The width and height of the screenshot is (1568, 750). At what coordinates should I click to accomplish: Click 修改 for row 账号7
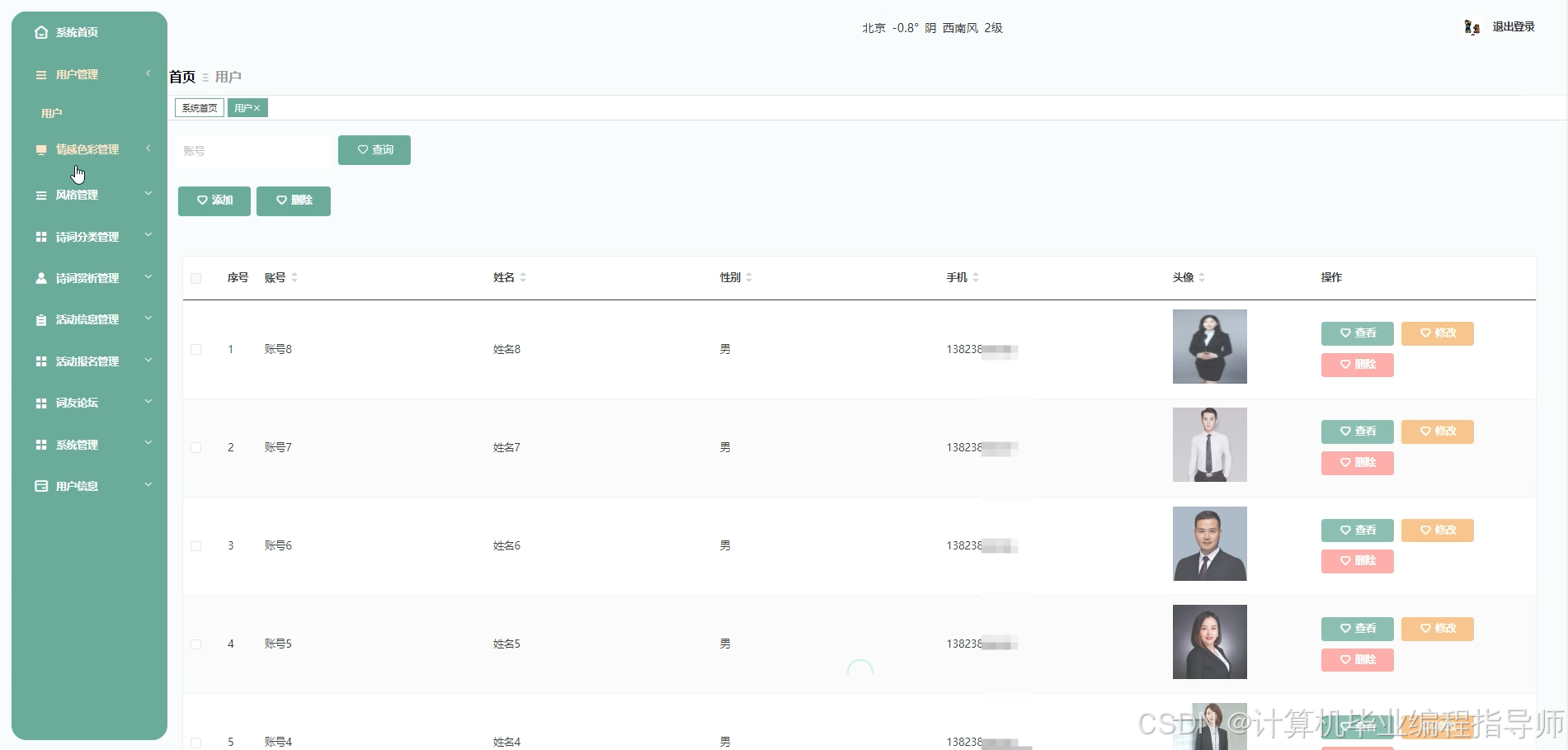[1438, 432]
